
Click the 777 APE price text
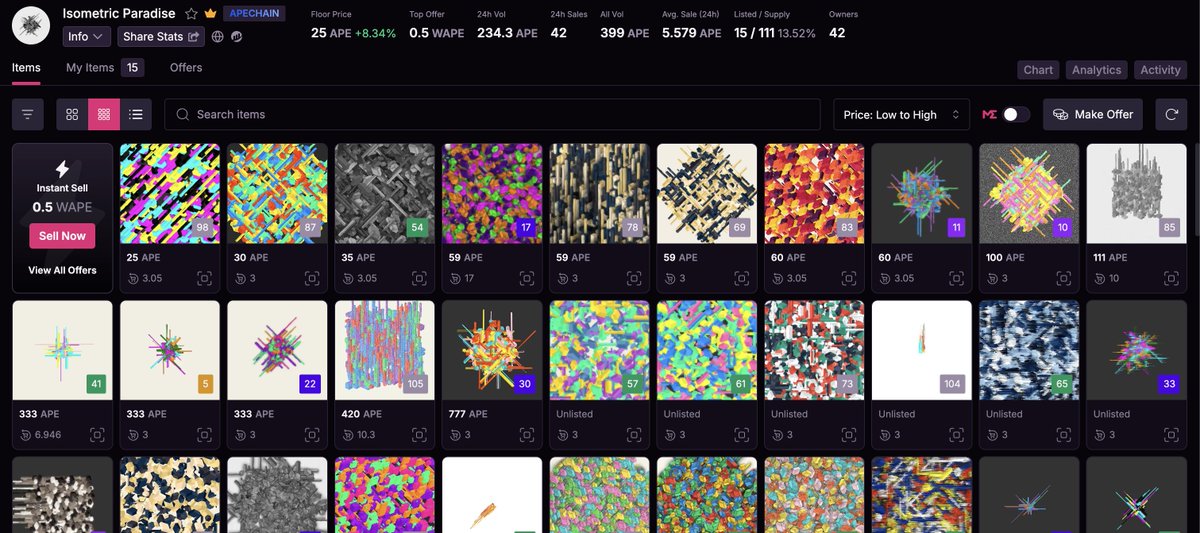tap(469, 414)
